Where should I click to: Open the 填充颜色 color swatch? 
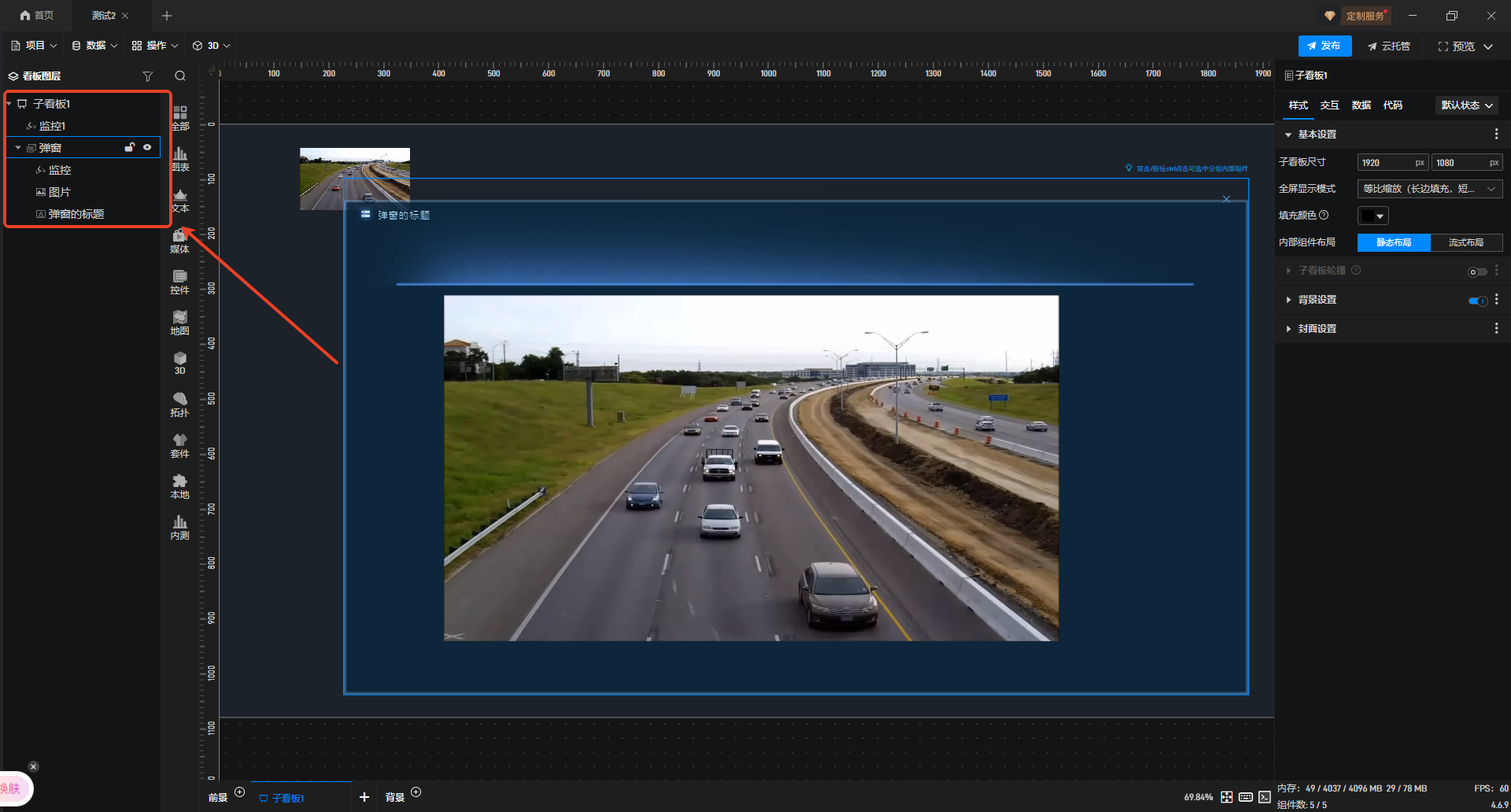coord(1372,216)
